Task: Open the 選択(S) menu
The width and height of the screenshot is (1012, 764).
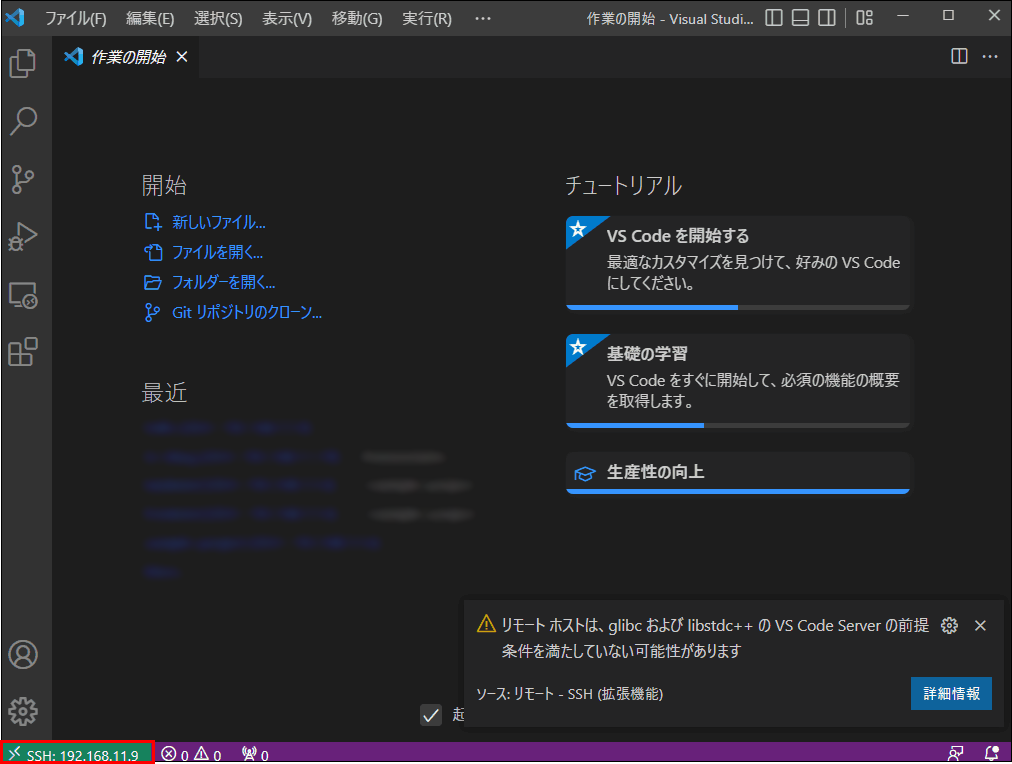Action: coord(218,18)
